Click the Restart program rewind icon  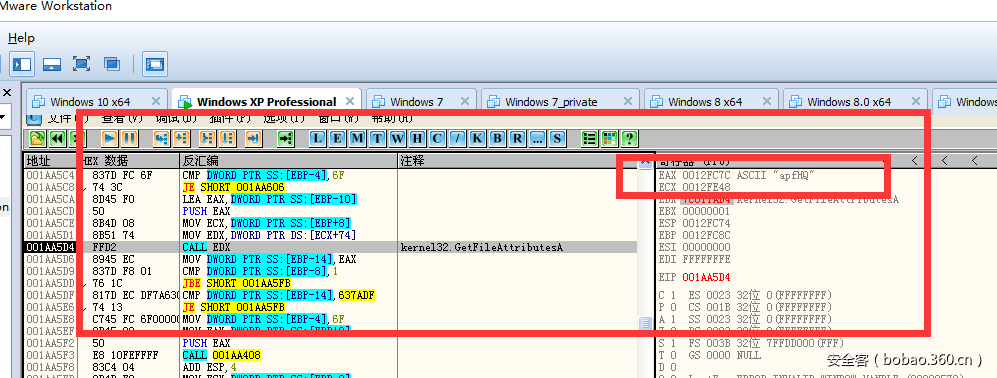57,138
